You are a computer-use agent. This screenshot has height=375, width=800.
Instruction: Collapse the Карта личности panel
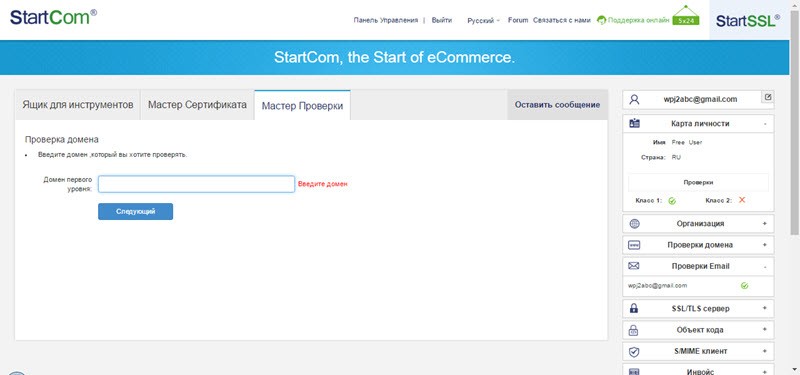pyautogui.click(x=765, y=123)
